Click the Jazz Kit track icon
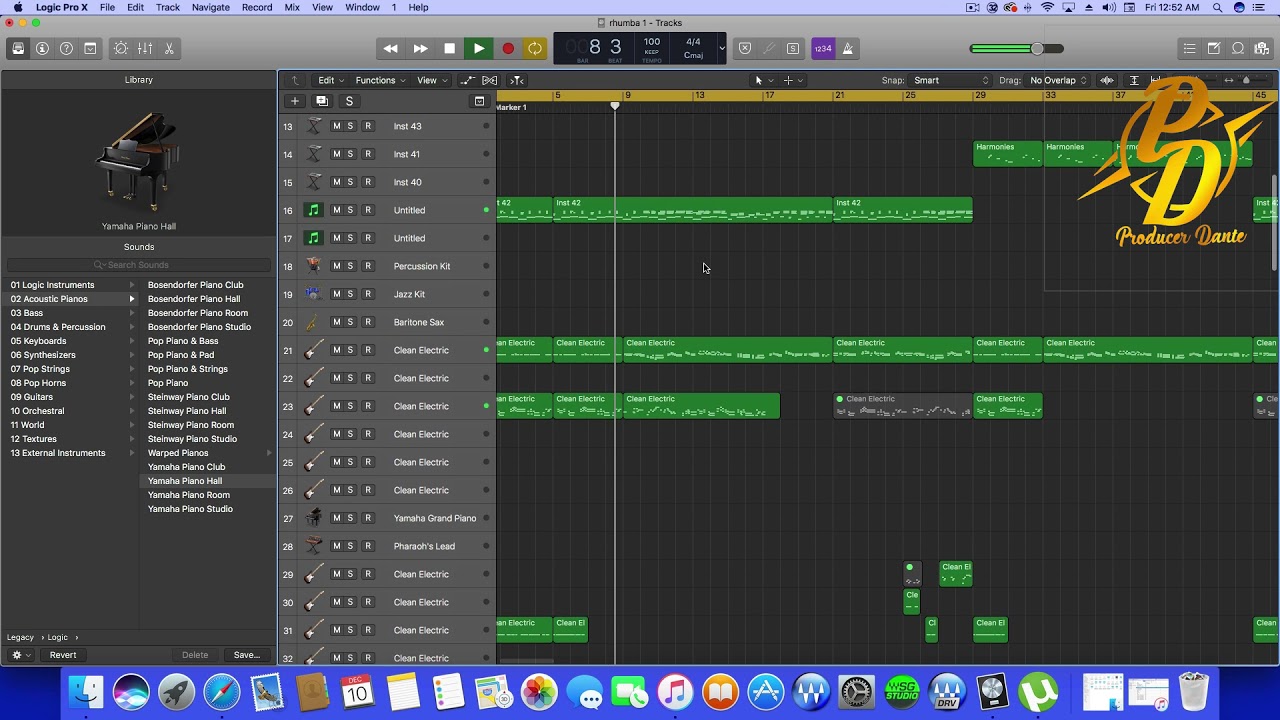Viewport: 1280px width, 720px height. click(314, 294)
